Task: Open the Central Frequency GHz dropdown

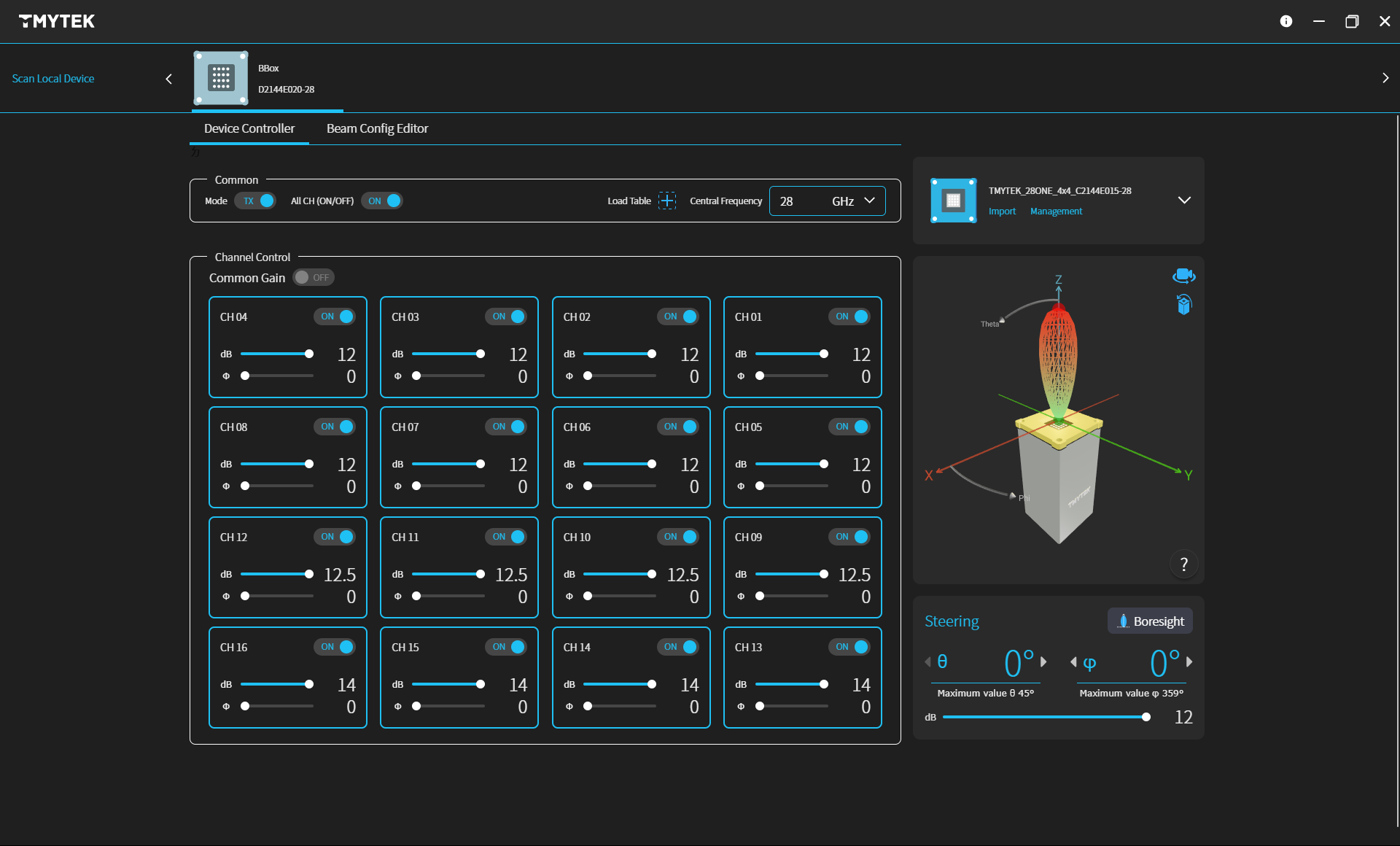Action: 869,201
